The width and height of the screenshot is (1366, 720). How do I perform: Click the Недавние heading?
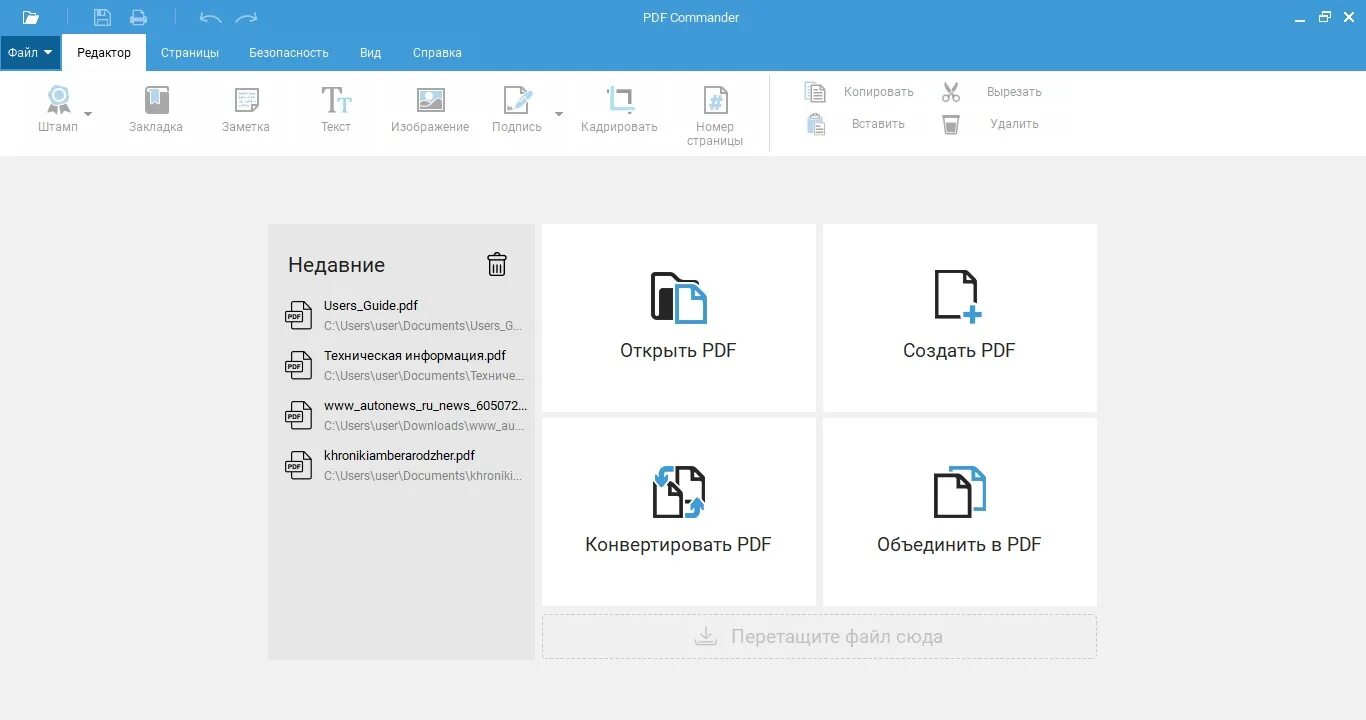(x=337, y=265)
